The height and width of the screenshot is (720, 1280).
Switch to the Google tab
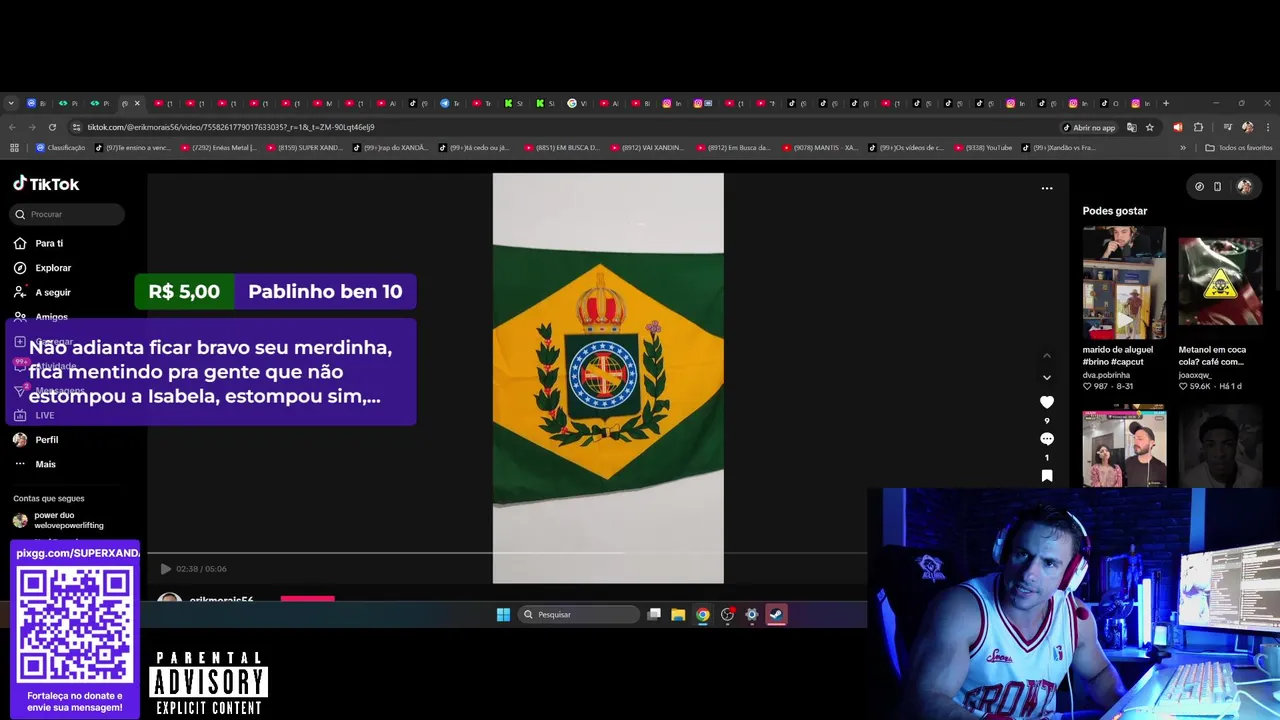pos(577,103)
